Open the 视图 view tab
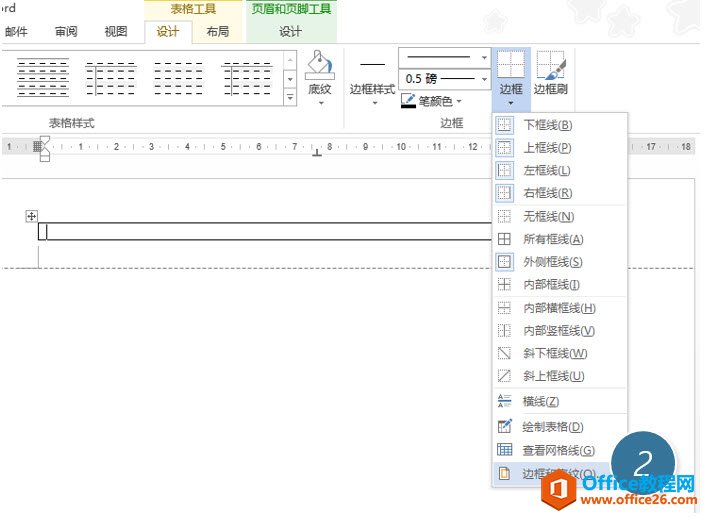Viewport: 704px width, 517px height. pyautogui.click(x=116, y=32)
